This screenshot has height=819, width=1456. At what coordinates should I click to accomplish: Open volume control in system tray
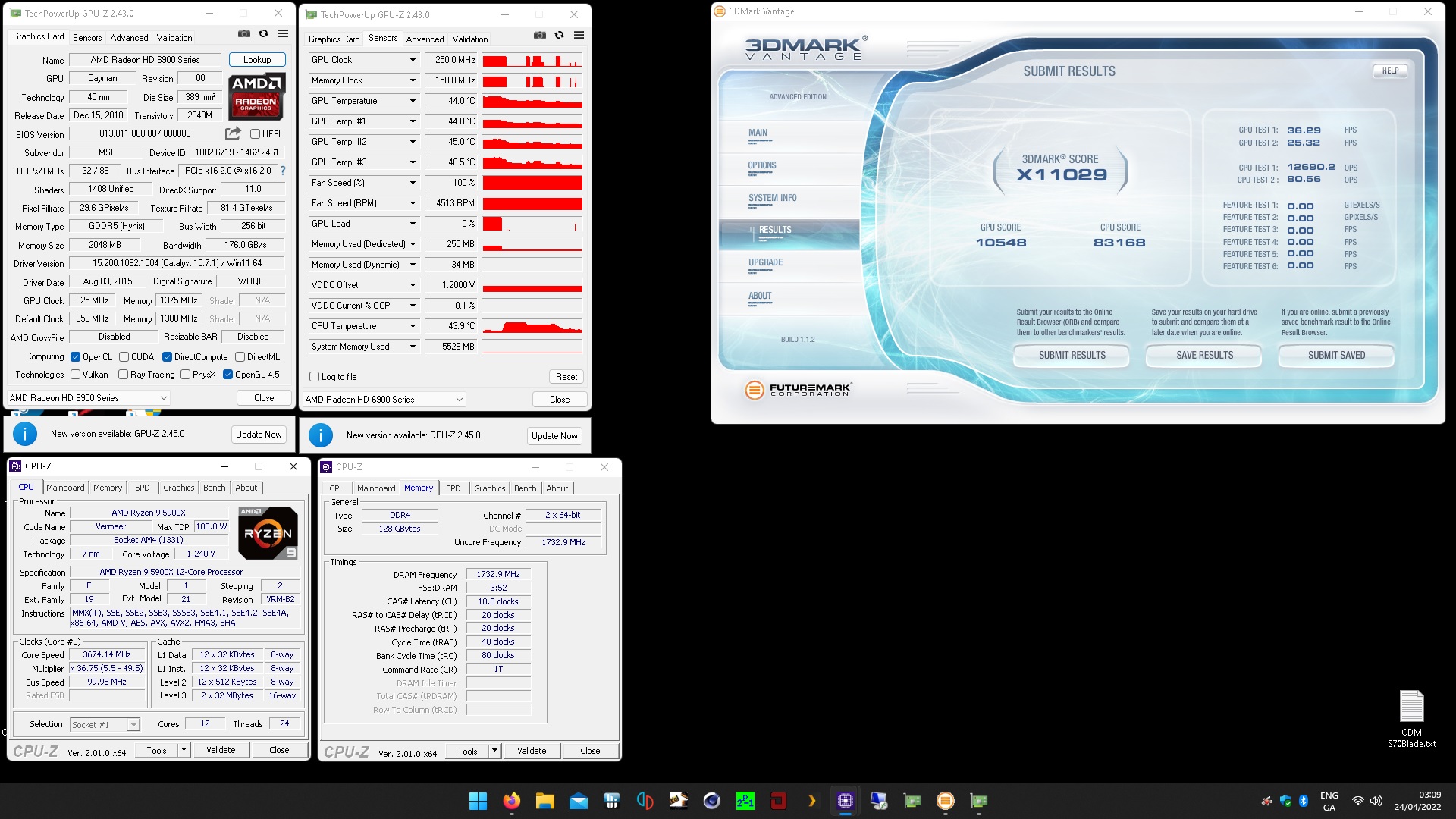1376,801
